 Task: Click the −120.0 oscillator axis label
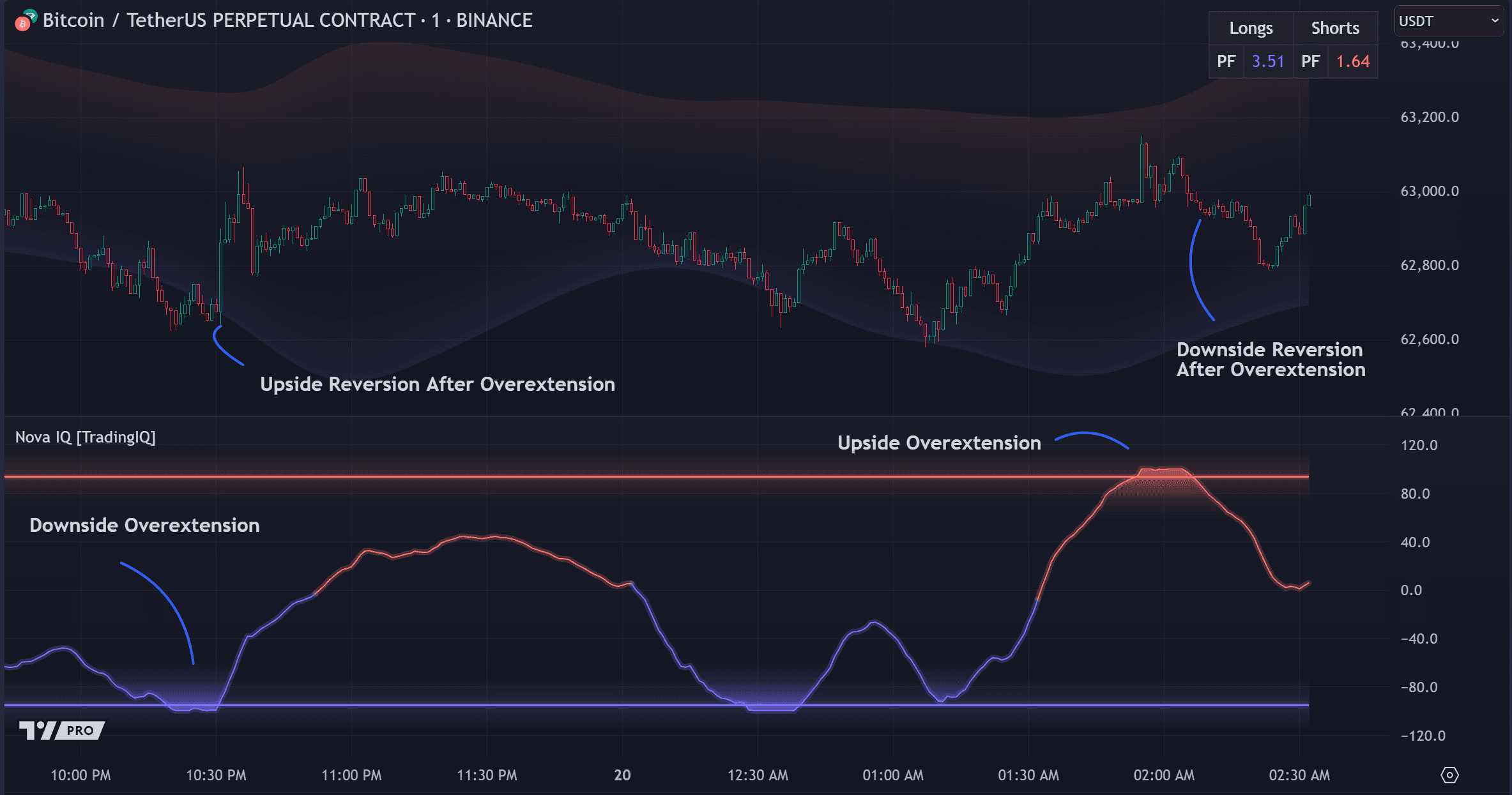coord(1423,736)
